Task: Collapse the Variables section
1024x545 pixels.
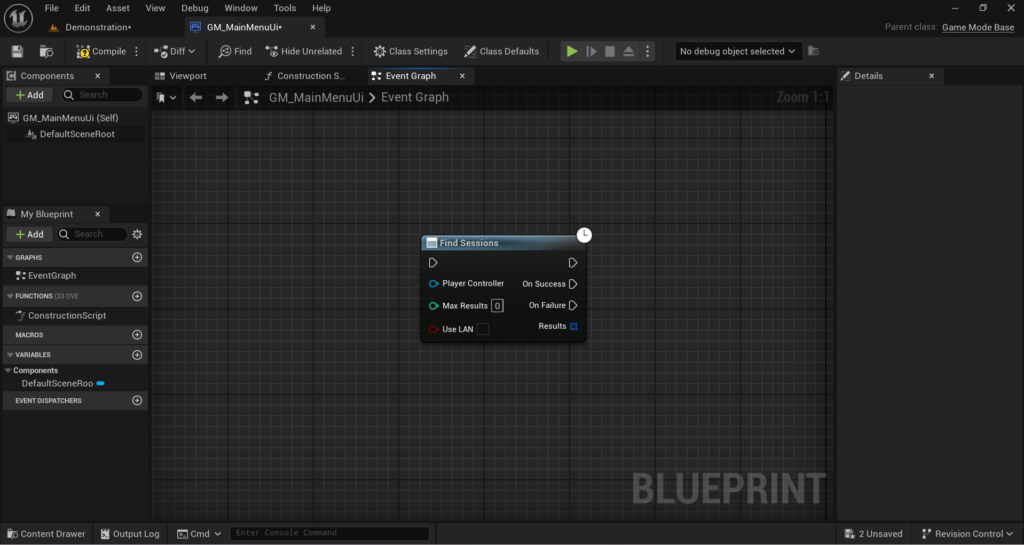Action: [x=10, y=355]
